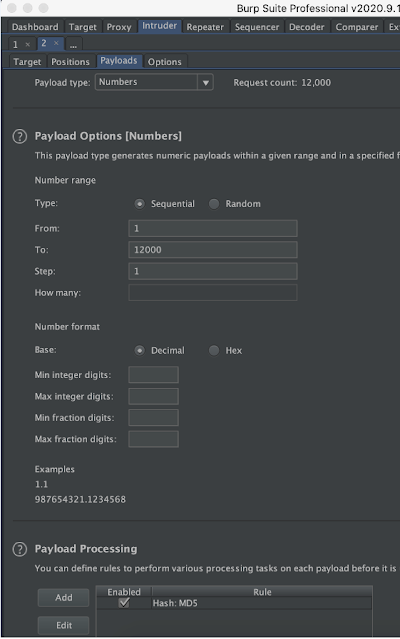This screenshot has width=400, height=639.
Task: Open Payload Processing help icon
Action: pyautogui.click(x=20, y=549)
